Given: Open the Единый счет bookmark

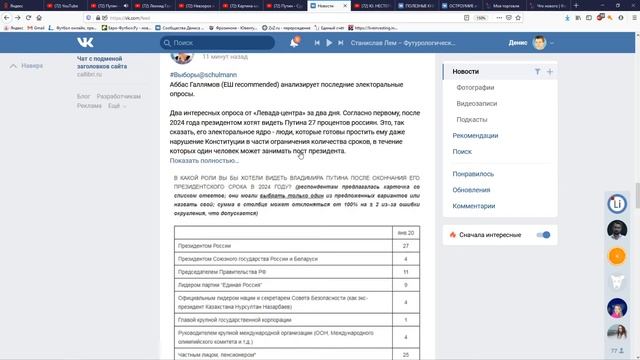Looking at the screenshot, I should (x=329, y=28).
